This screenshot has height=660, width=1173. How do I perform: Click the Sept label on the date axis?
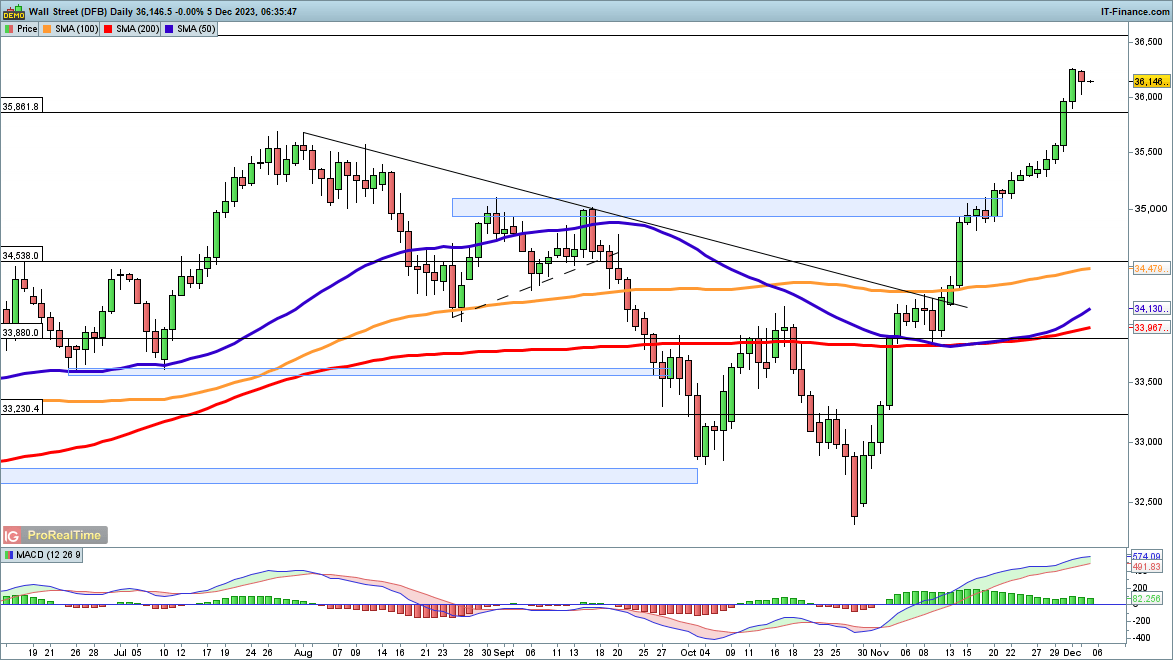tap(503, 653)
